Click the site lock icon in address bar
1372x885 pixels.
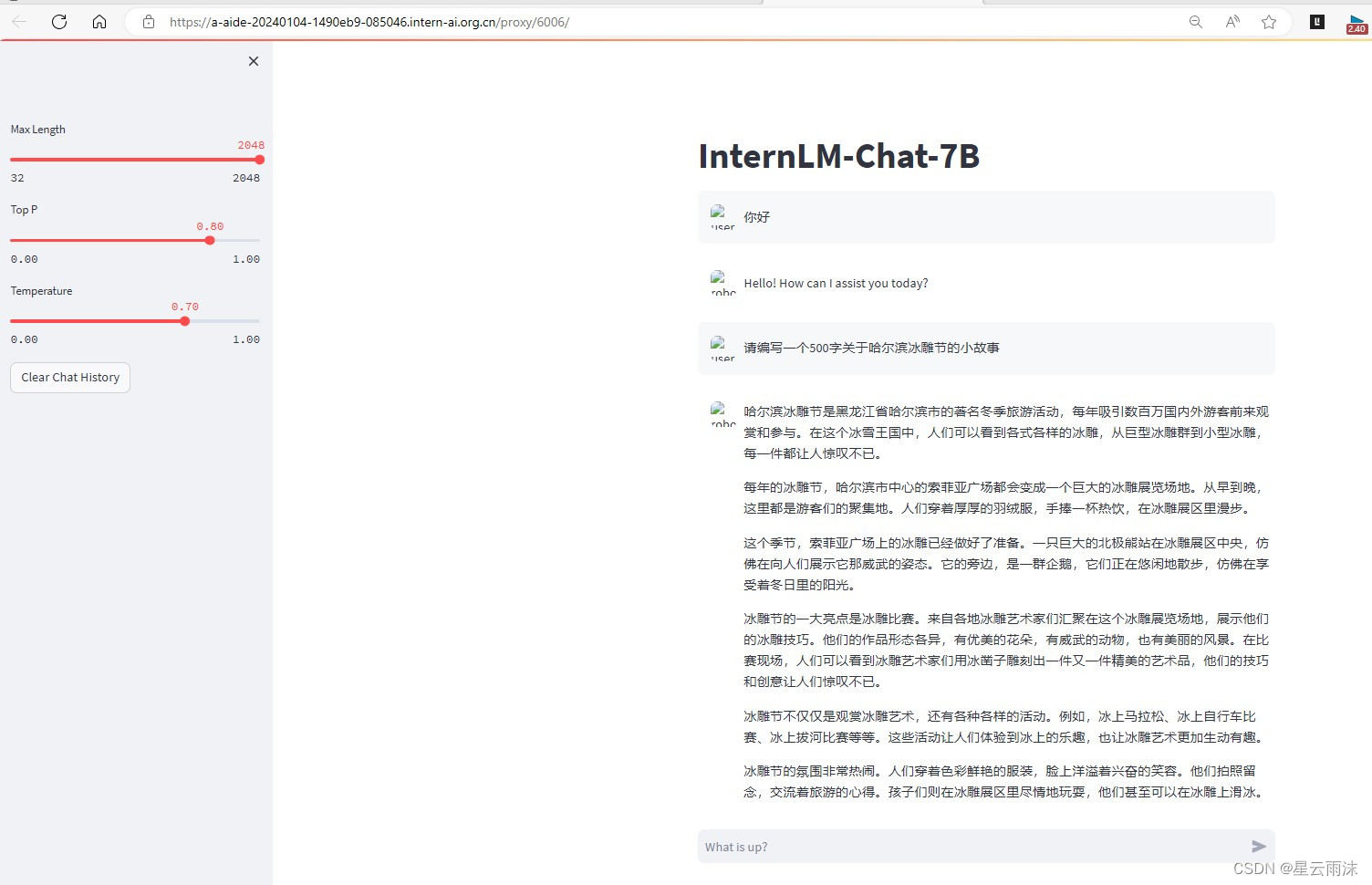click(x=149, y=22)
